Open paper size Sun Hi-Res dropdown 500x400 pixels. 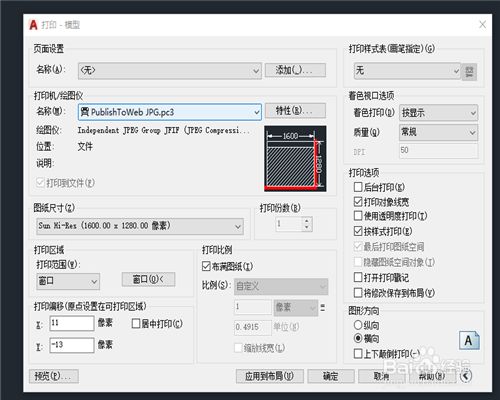click(x=140, y=226)
